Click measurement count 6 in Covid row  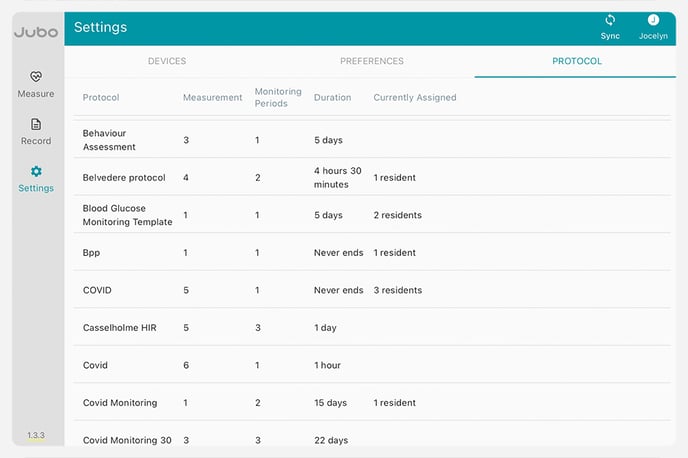coord(186,365)
